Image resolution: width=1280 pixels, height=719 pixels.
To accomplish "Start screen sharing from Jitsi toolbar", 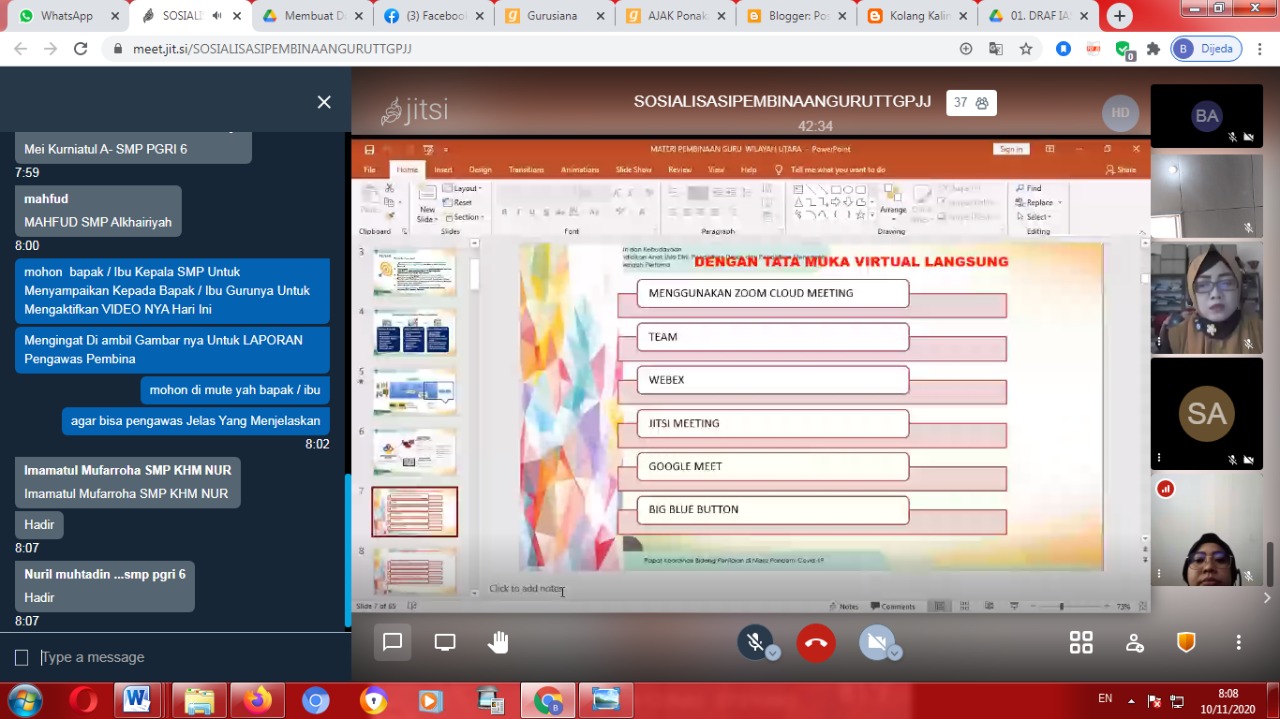I will coord(445,643).
